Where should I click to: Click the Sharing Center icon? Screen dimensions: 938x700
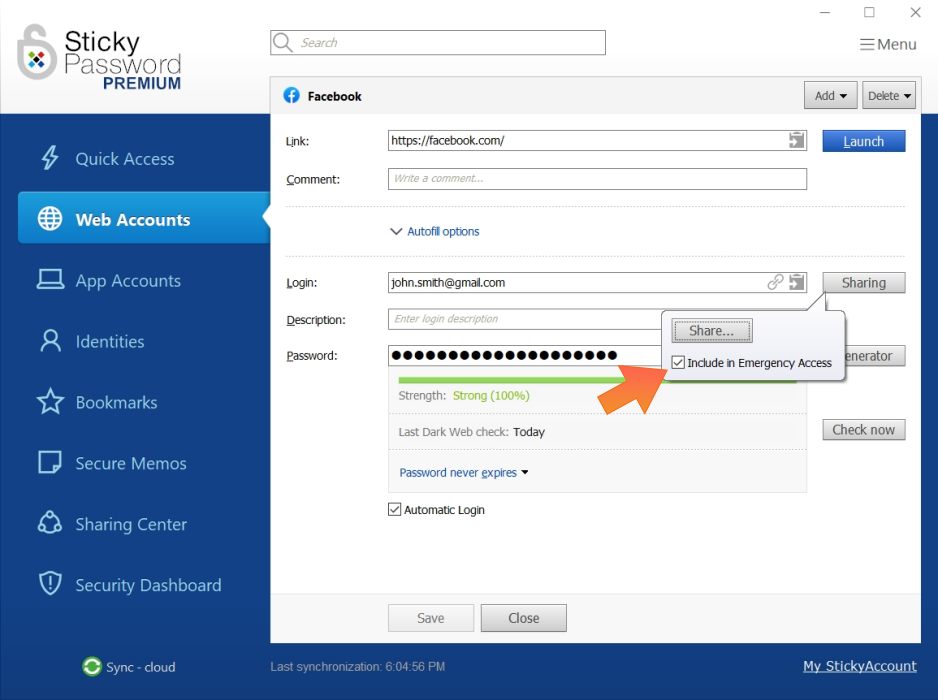click(x=50, y=524)
